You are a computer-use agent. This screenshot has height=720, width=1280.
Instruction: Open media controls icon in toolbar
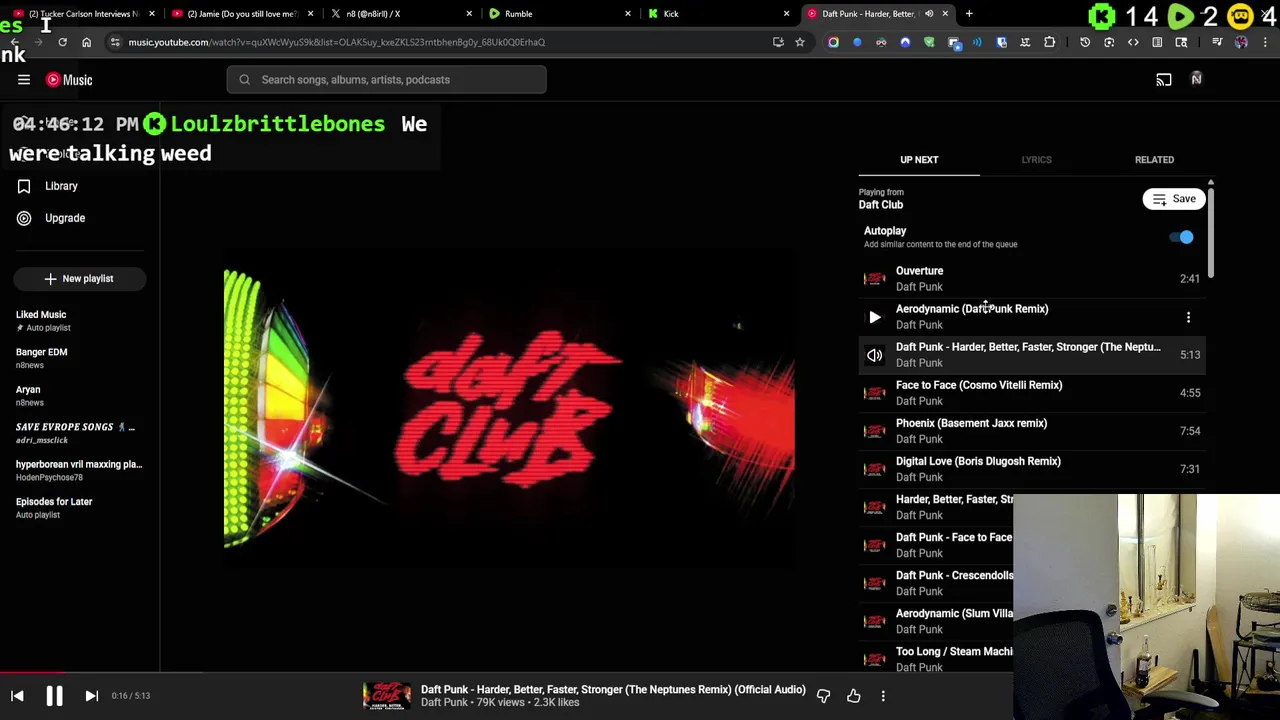[x=1217, y=42]
